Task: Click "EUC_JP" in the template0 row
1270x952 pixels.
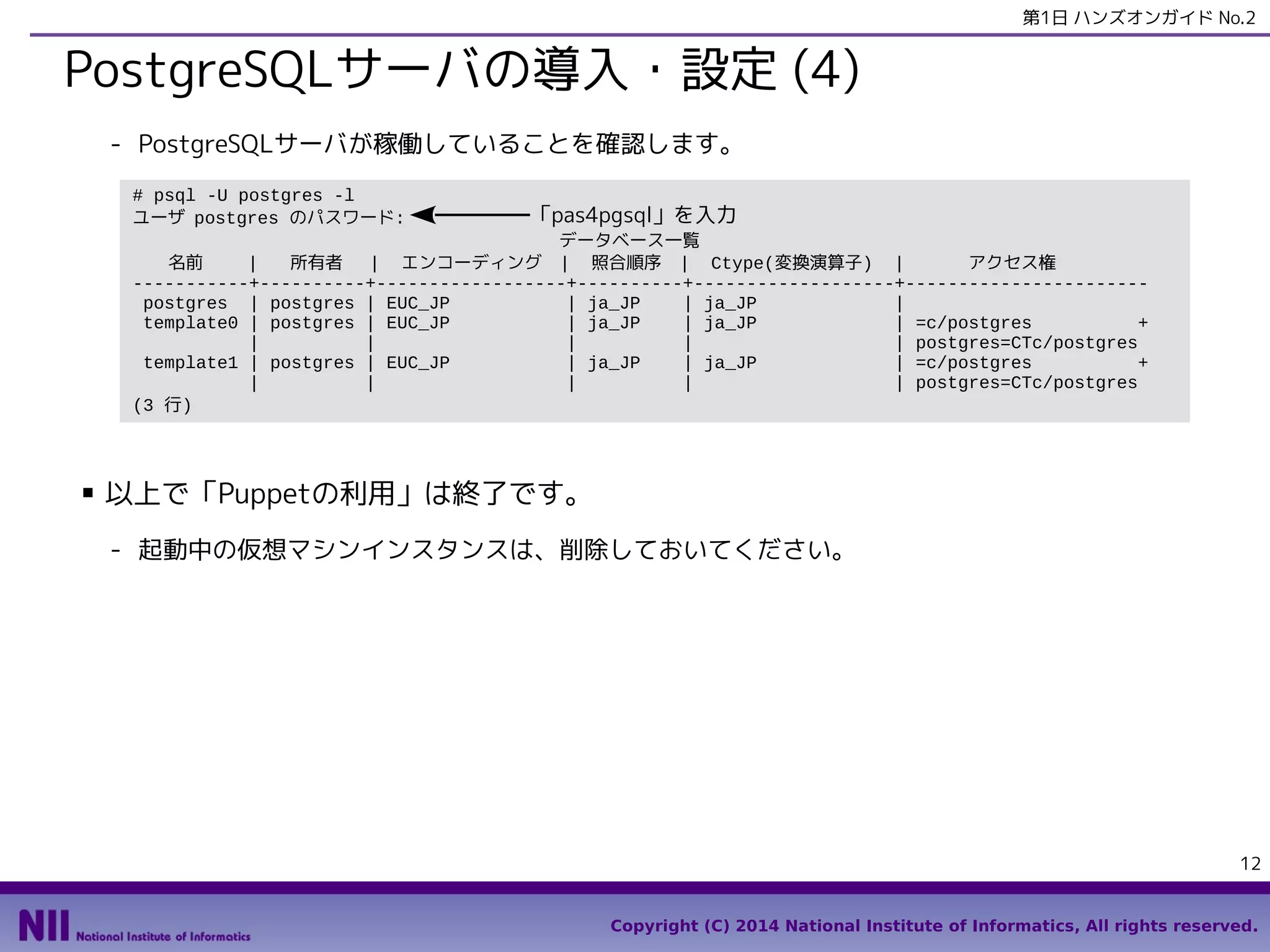Action: [418, 323]
